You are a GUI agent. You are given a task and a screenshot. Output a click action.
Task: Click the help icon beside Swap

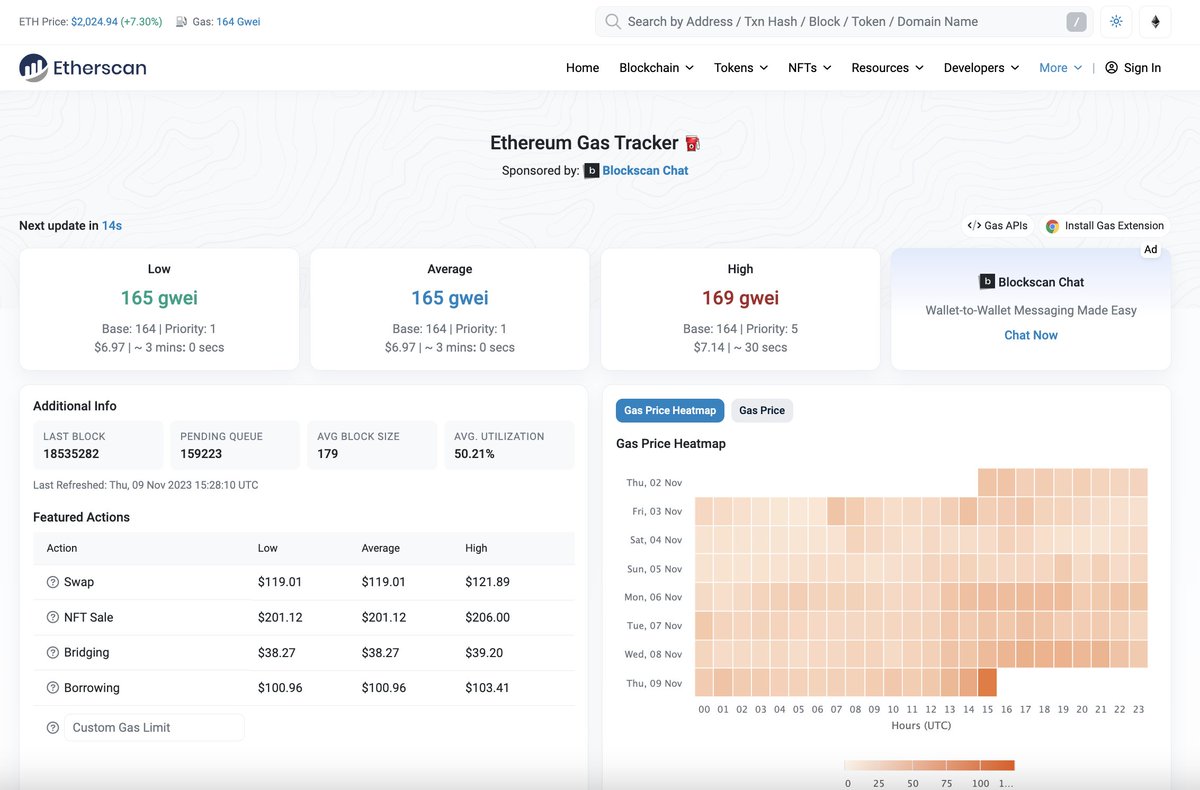pyautogui.click(x=53, y=582)
